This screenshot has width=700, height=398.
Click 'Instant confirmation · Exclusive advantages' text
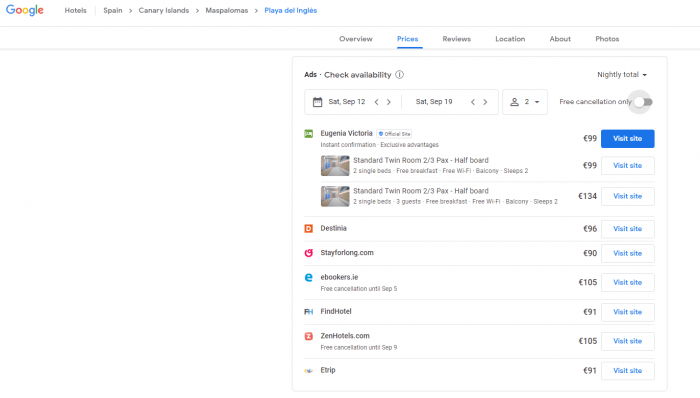click(x=379, y=145)
